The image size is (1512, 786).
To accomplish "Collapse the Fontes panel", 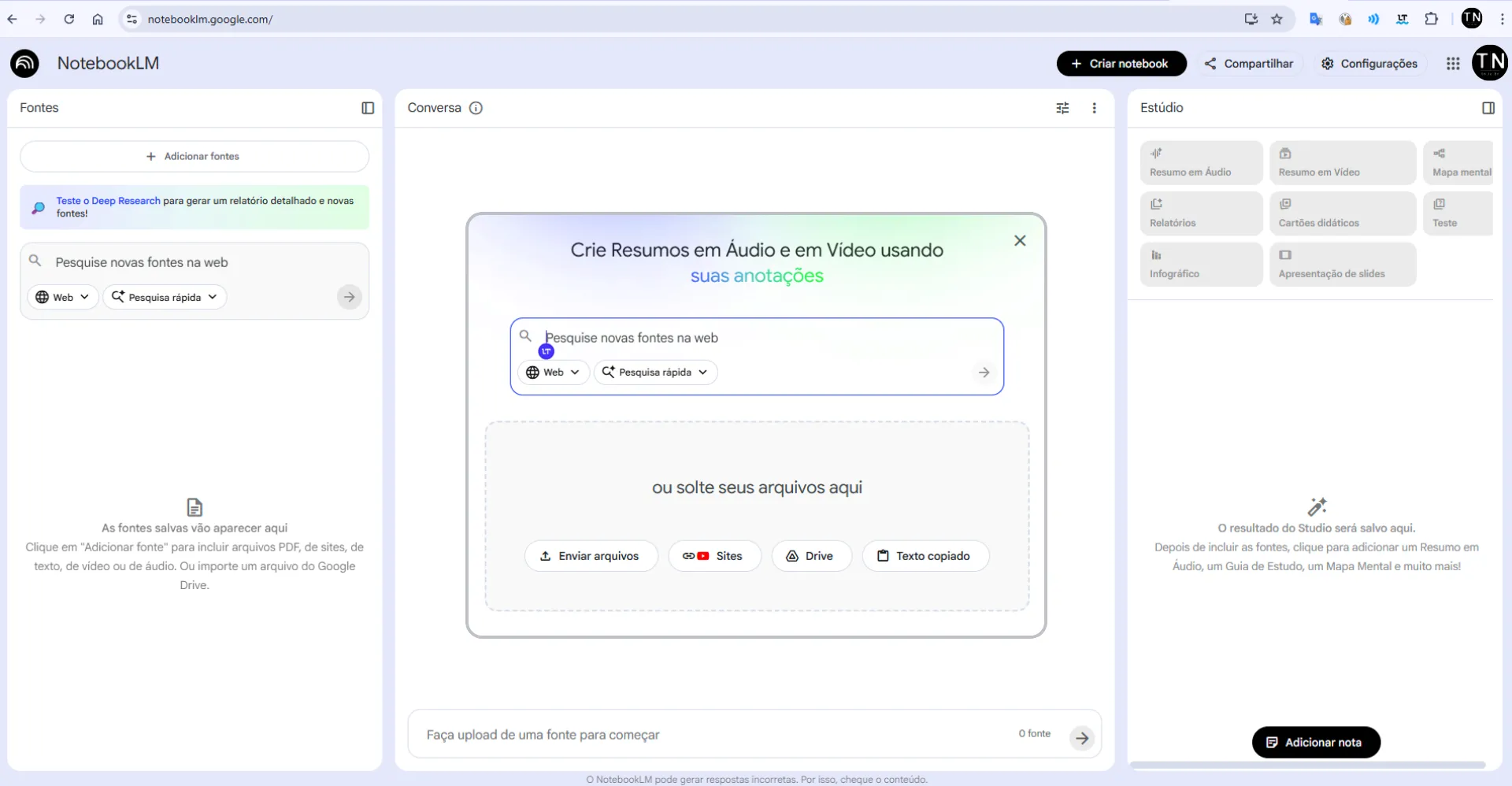I will click(368, 108).
